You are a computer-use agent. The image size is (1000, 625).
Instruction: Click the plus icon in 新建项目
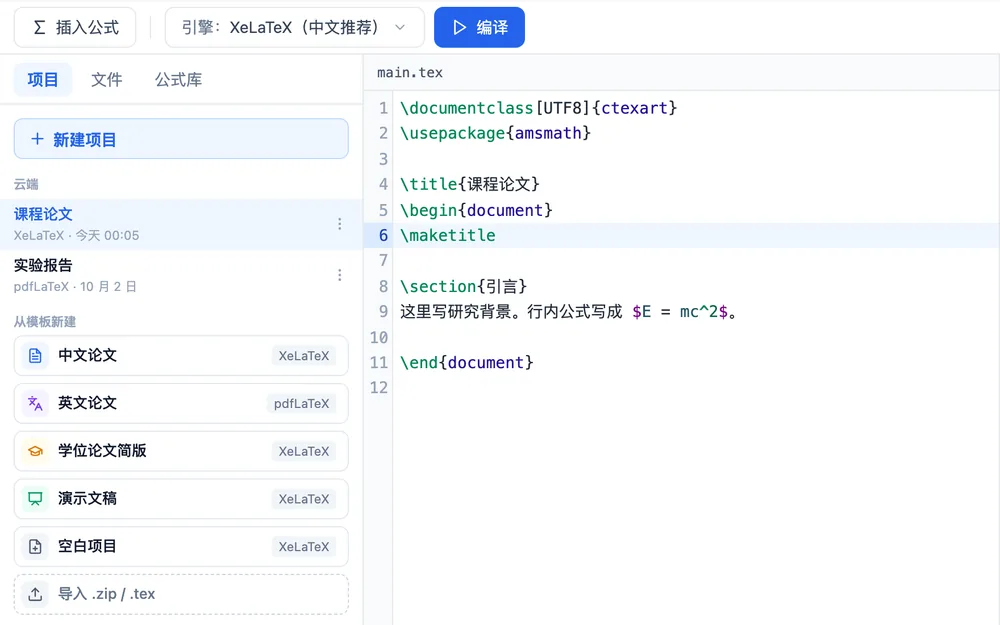click(37, 139)
